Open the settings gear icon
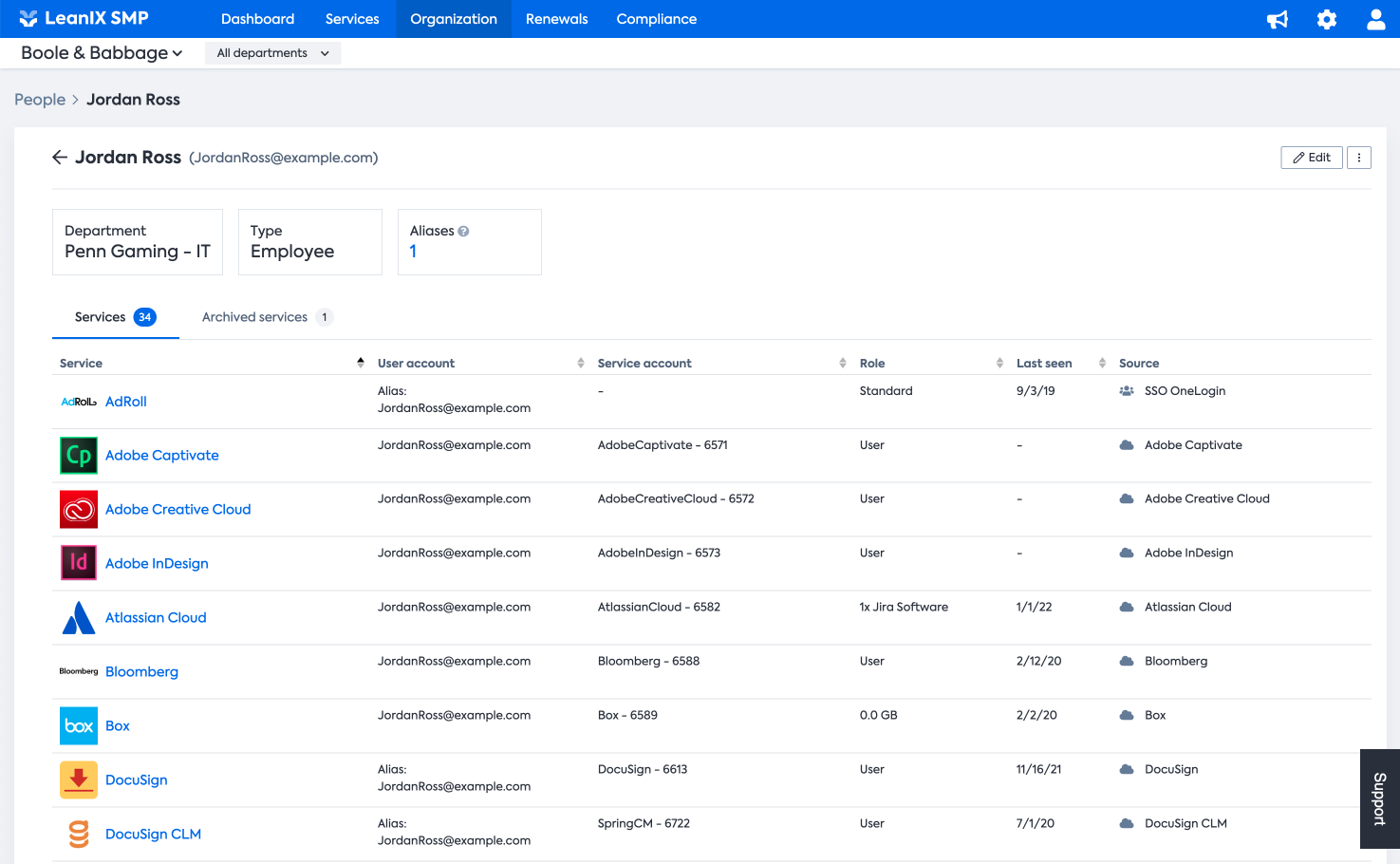Viewport: 1400px width, 864px height. coord(1327,19)
